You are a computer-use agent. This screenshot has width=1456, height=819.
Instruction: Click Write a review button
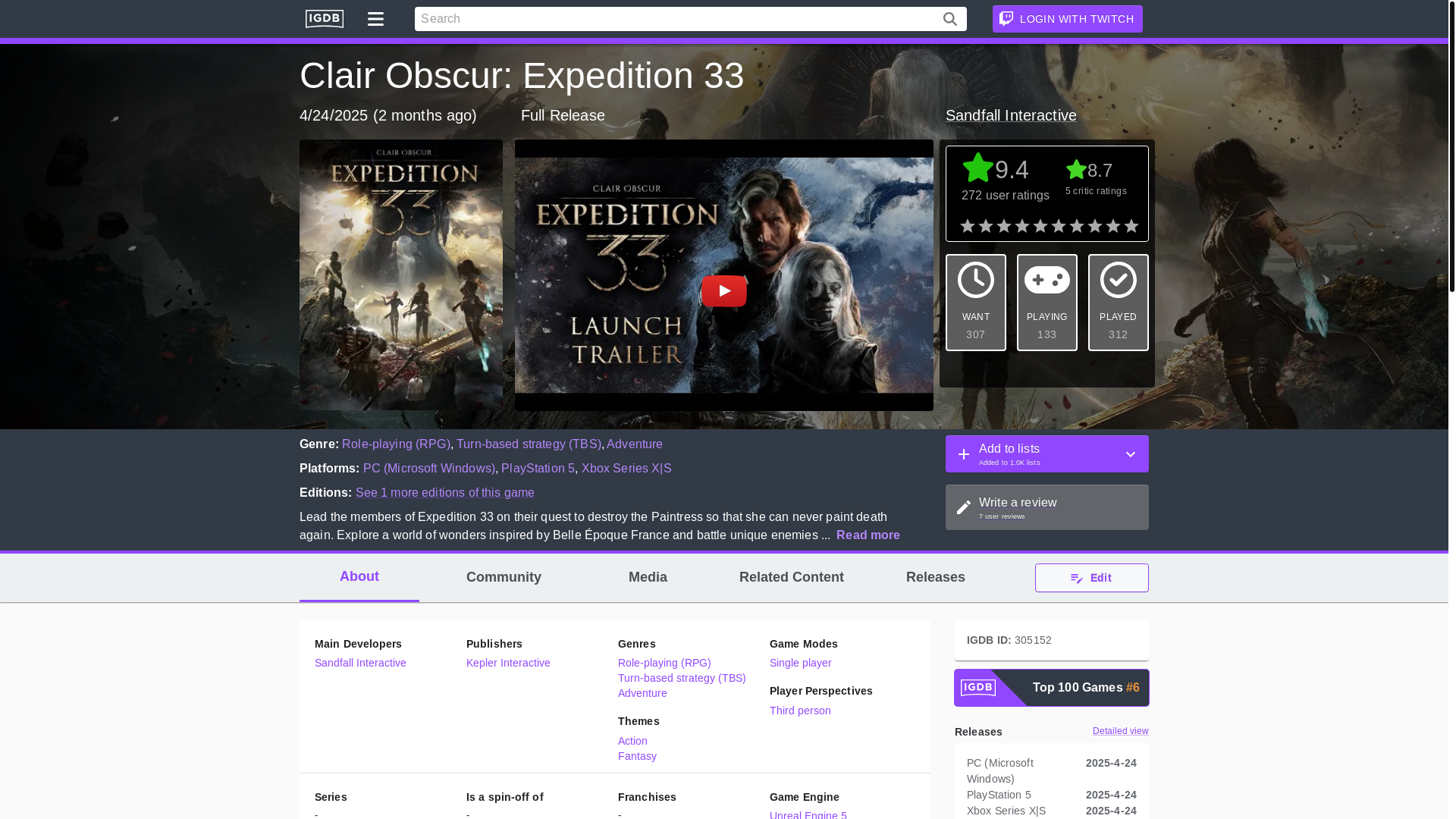click(x=1047, y=507)
